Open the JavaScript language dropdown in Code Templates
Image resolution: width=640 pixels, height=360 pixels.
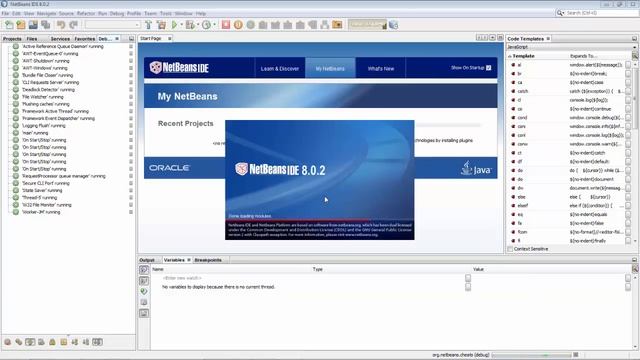click(571, 47)
